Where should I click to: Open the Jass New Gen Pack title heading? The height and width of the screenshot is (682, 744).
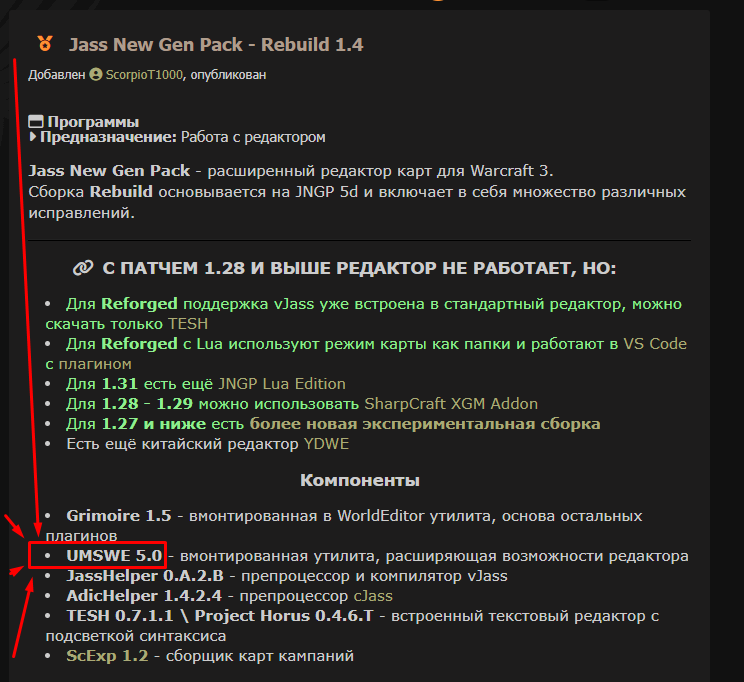216,45
